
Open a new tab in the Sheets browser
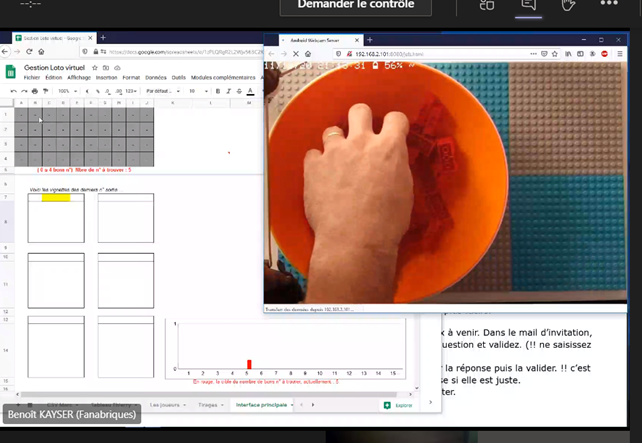click(103, 38)
